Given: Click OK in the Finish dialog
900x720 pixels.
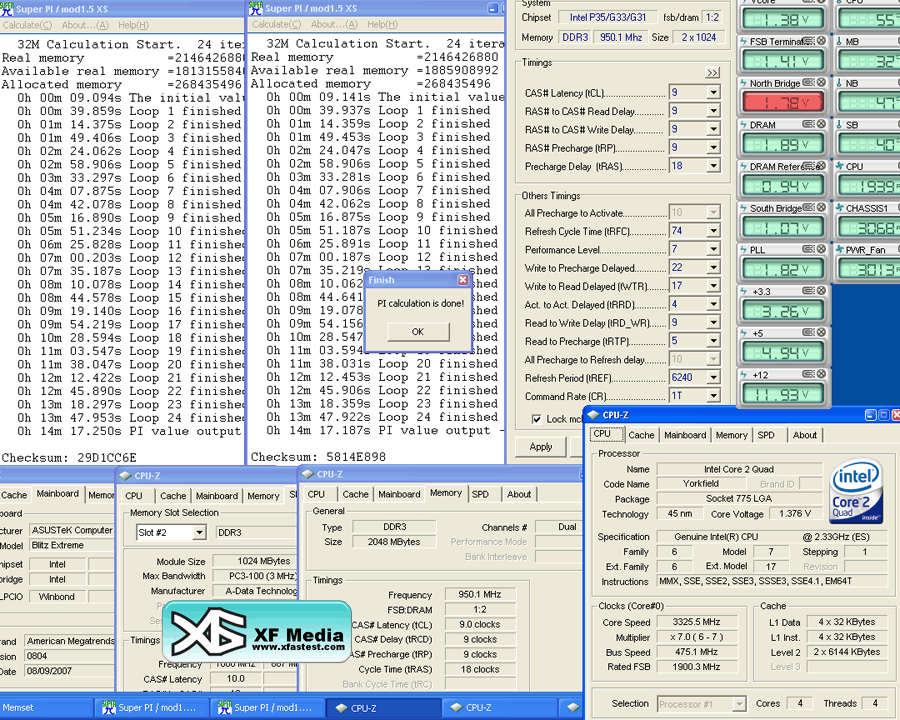Looking at the screenshot, I should 418,331.
